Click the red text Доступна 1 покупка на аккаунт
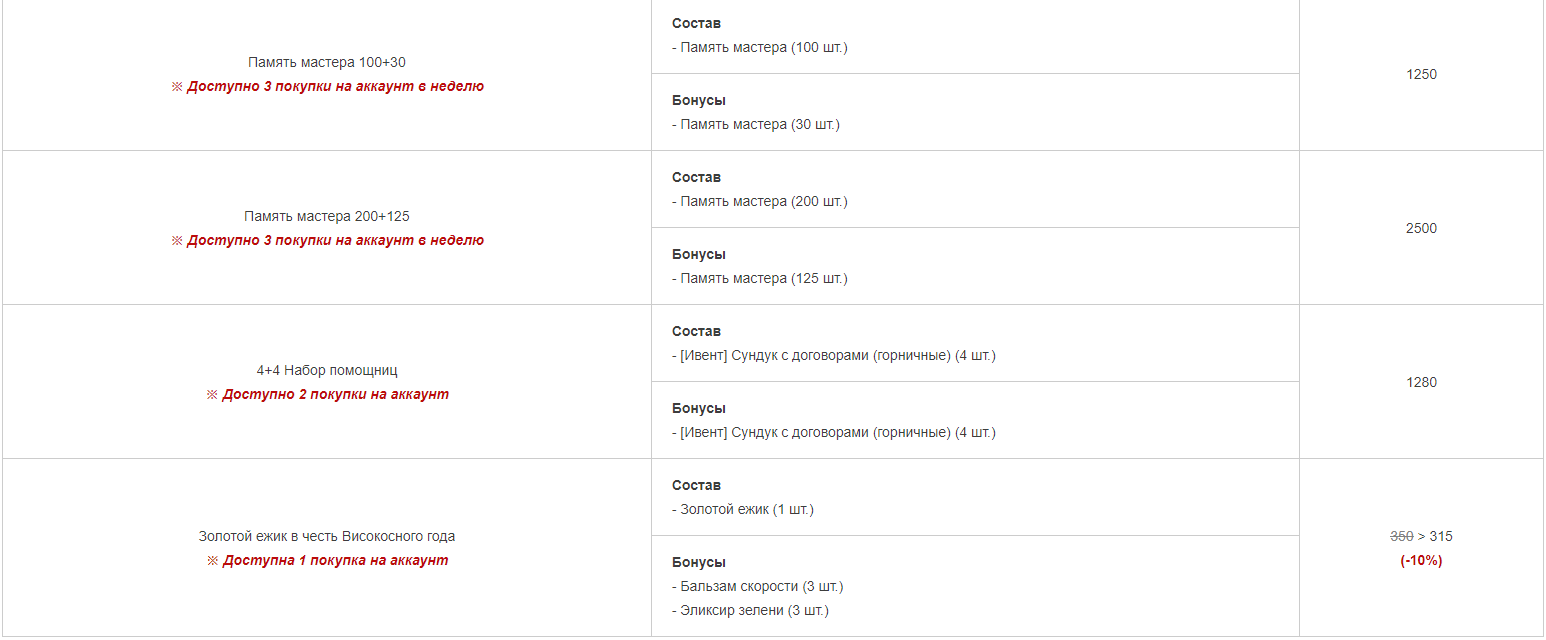This screenshot has height=640, width=1546. coord(335,561)
